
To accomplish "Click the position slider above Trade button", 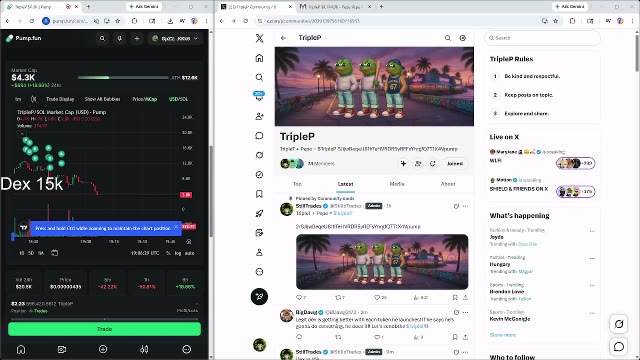I will 104,319.
